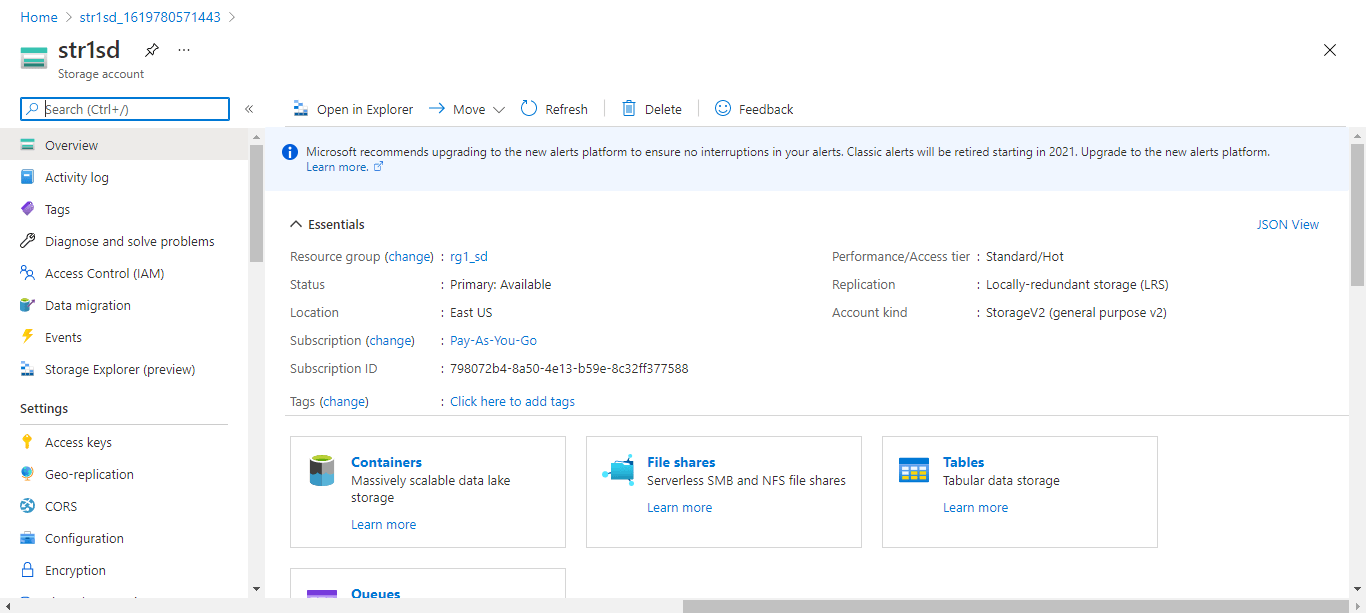Click the Diagnose and solve problems wrench icon

28,241
